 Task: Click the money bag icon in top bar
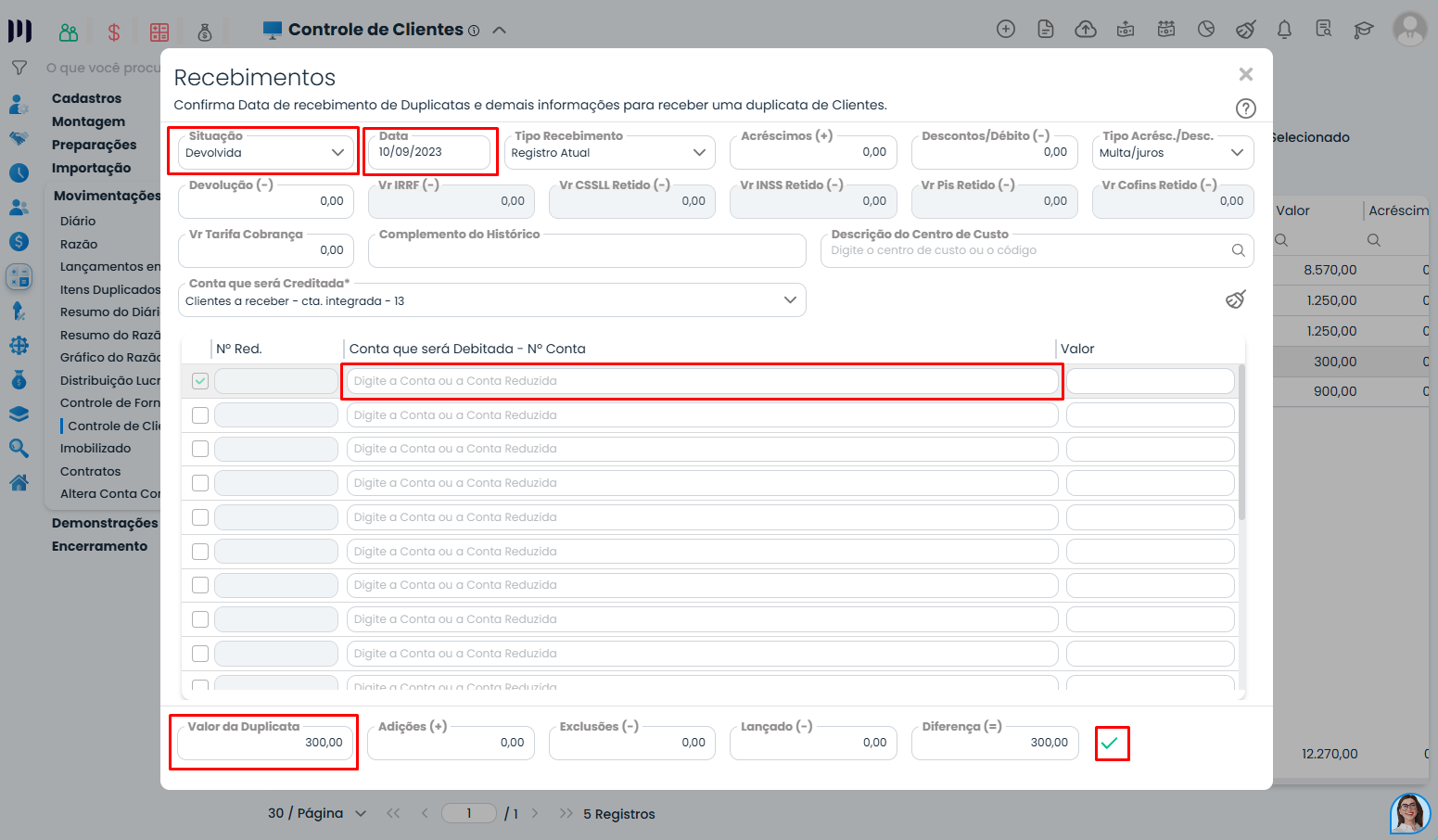(x=205, y=32)
